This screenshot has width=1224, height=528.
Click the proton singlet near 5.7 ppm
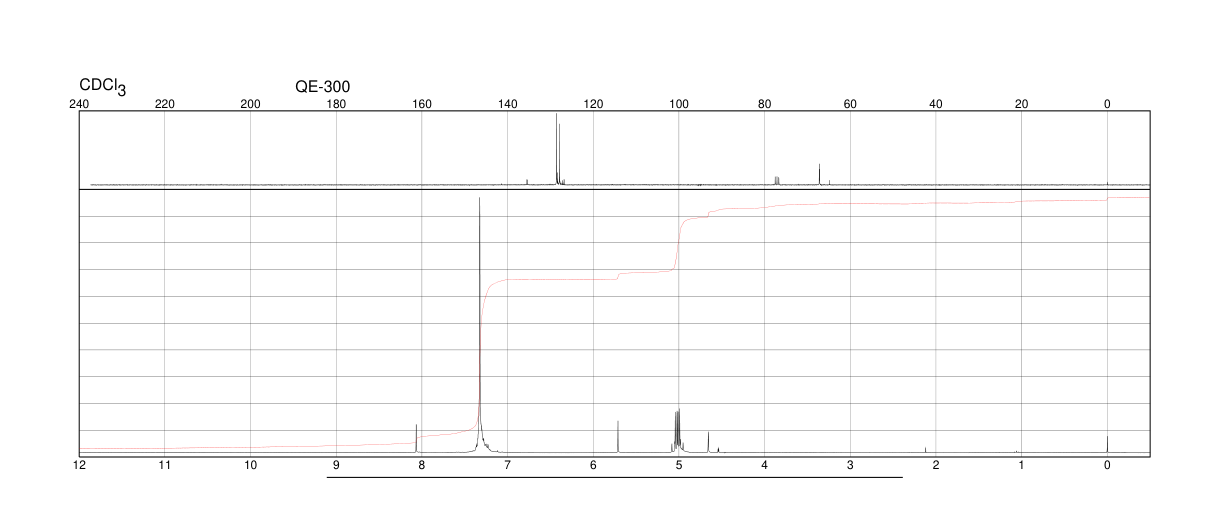(618, 436)
